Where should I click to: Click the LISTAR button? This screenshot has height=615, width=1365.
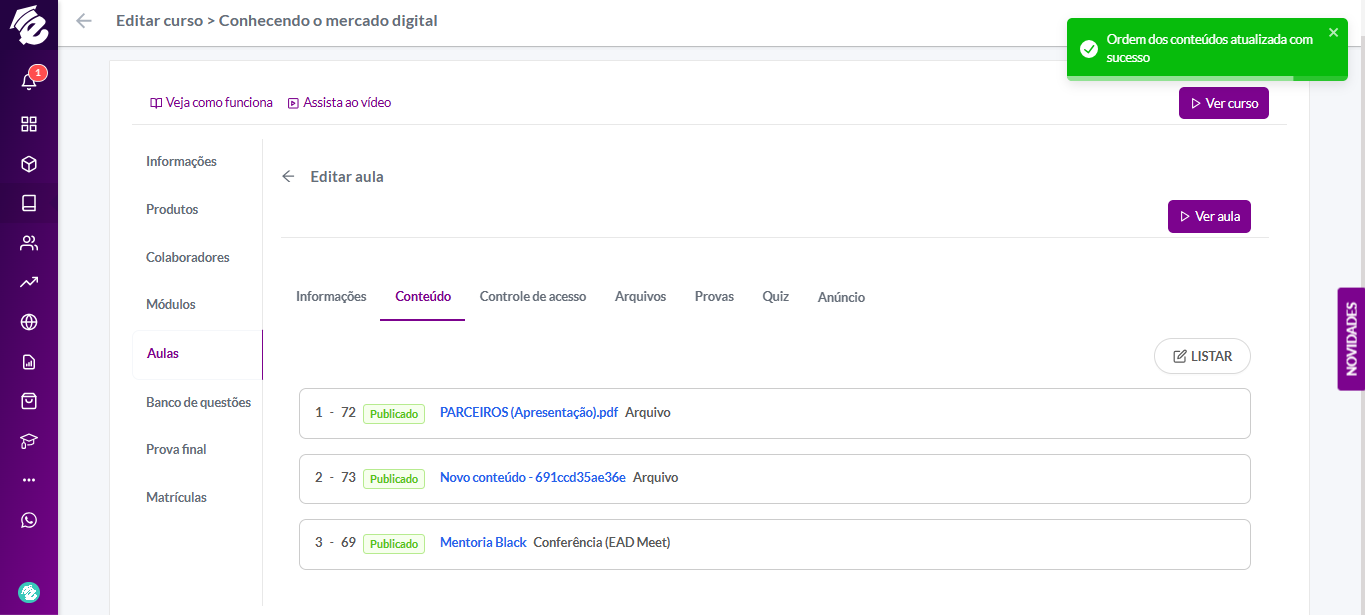click(1202, 356)
